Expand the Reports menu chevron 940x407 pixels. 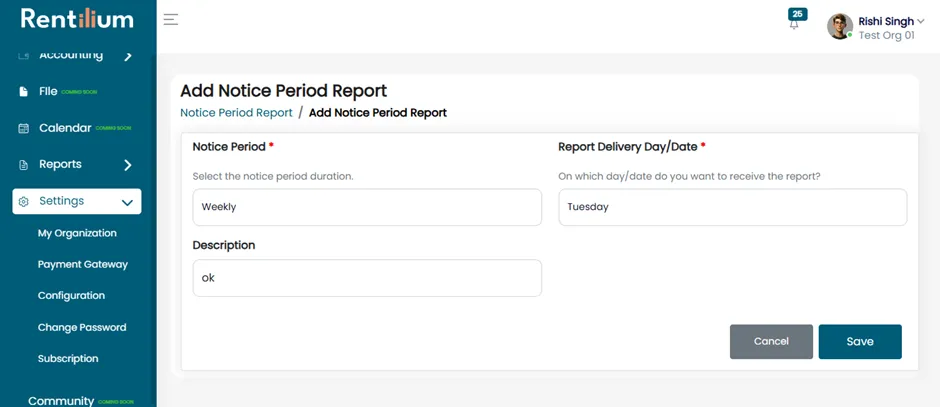click(128, 165)
